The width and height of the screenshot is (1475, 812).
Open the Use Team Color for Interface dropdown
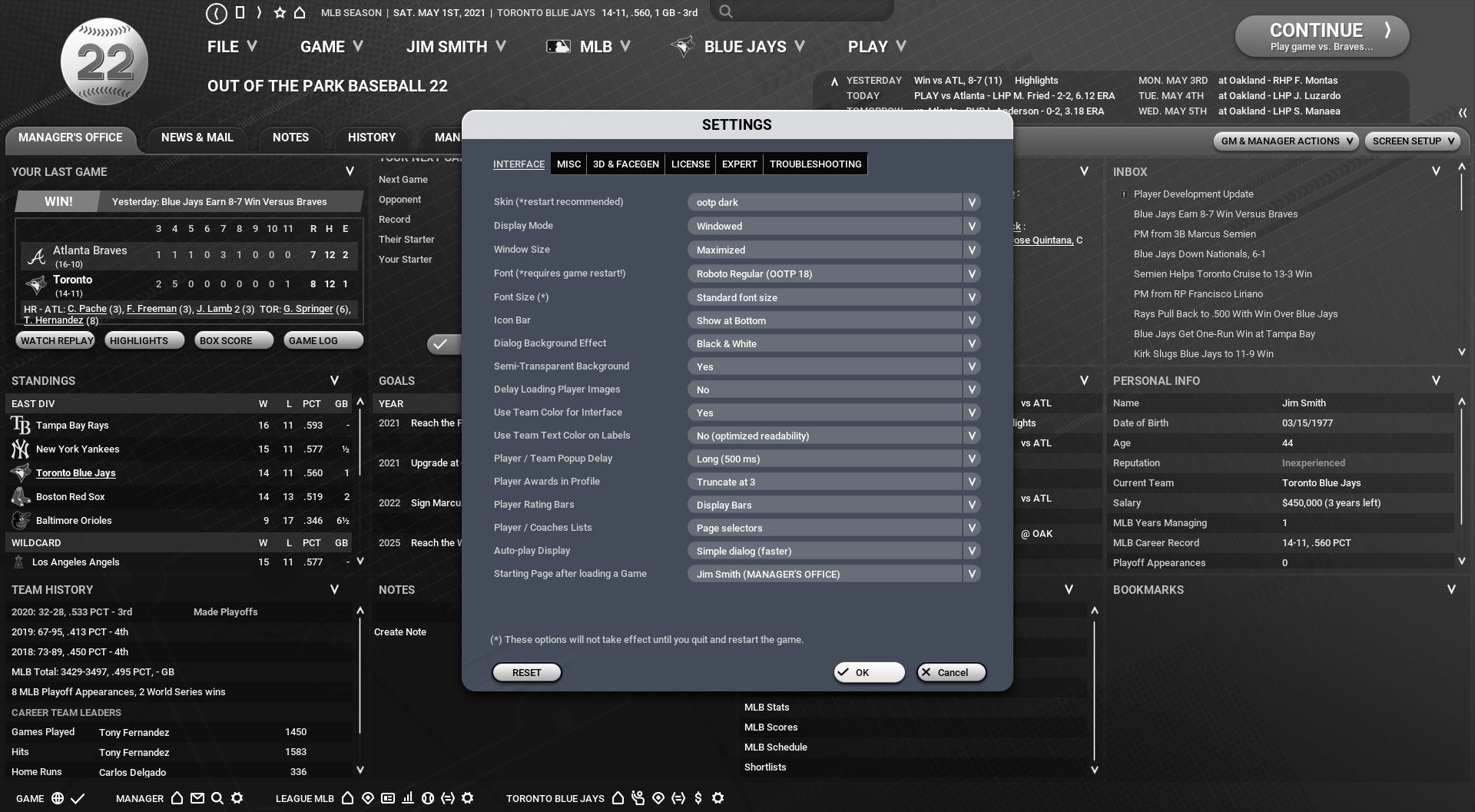[834, 413]
